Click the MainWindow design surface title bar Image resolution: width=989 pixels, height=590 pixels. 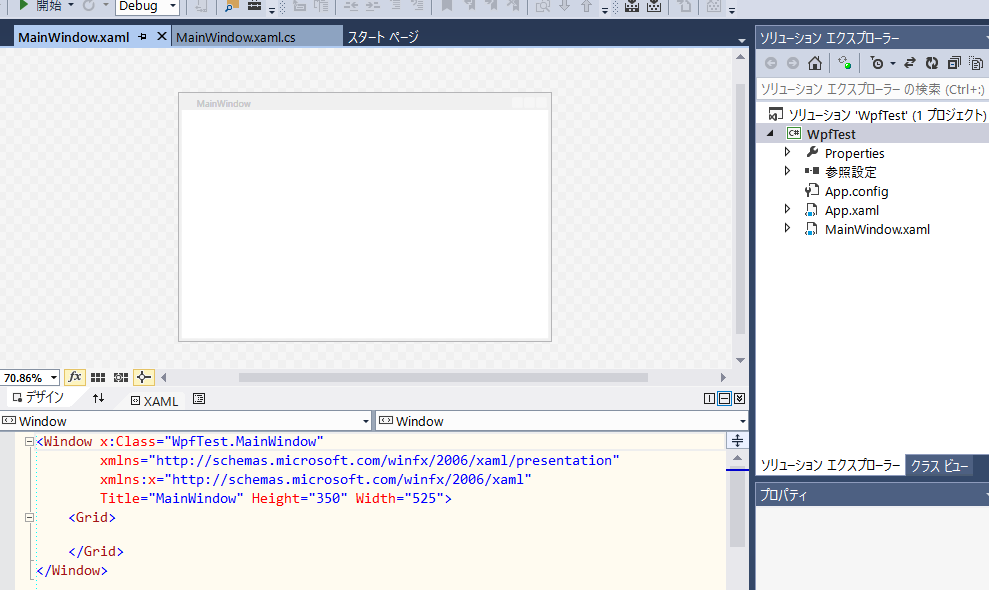tap(365, 103)
